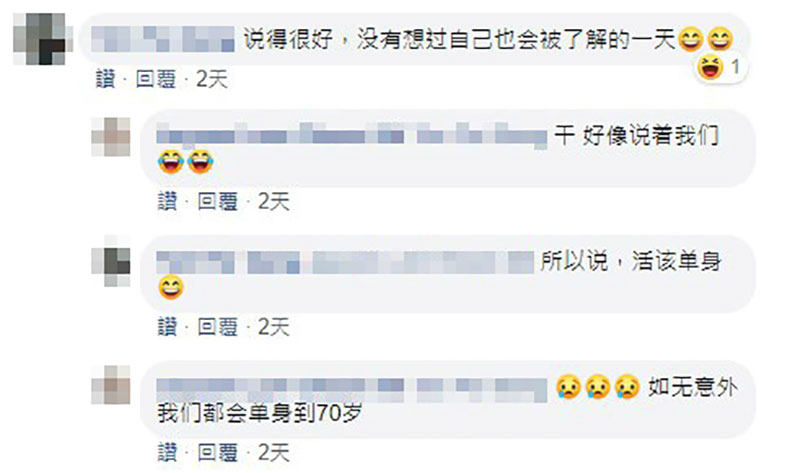800x473 pixels.
Task: Like the reply about 单身到70岁
Action: click(x=167, y=453)
